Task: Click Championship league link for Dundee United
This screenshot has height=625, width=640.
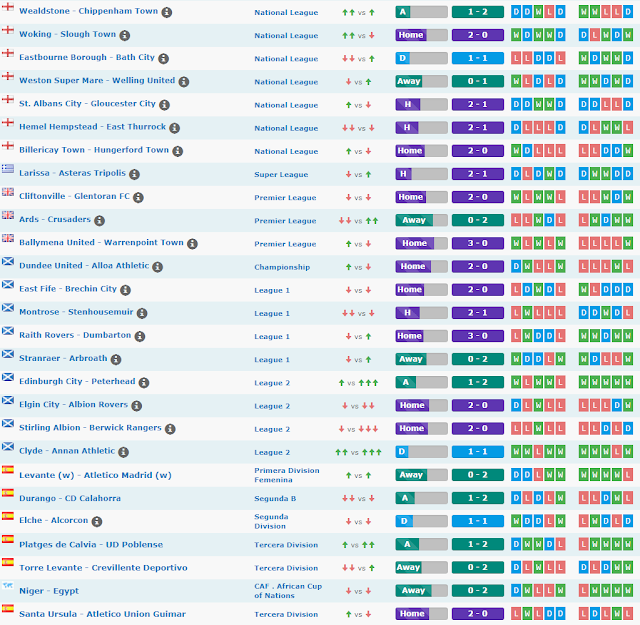Action: 282,267
